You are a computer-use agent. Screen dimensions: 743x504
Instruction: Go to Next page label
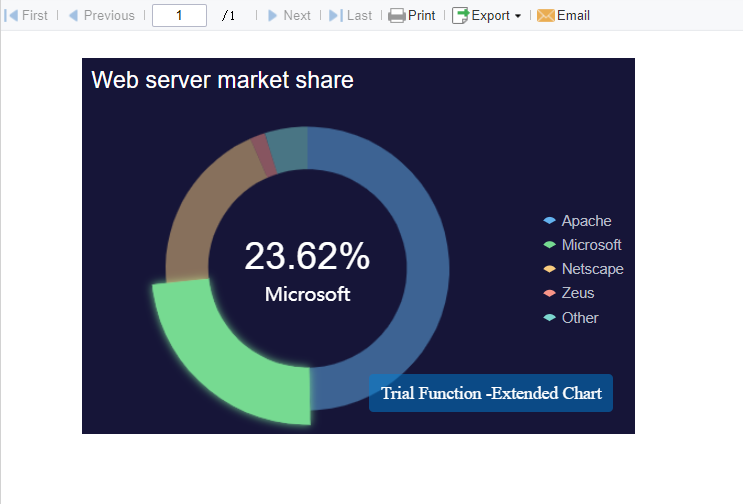coord(297,16)
